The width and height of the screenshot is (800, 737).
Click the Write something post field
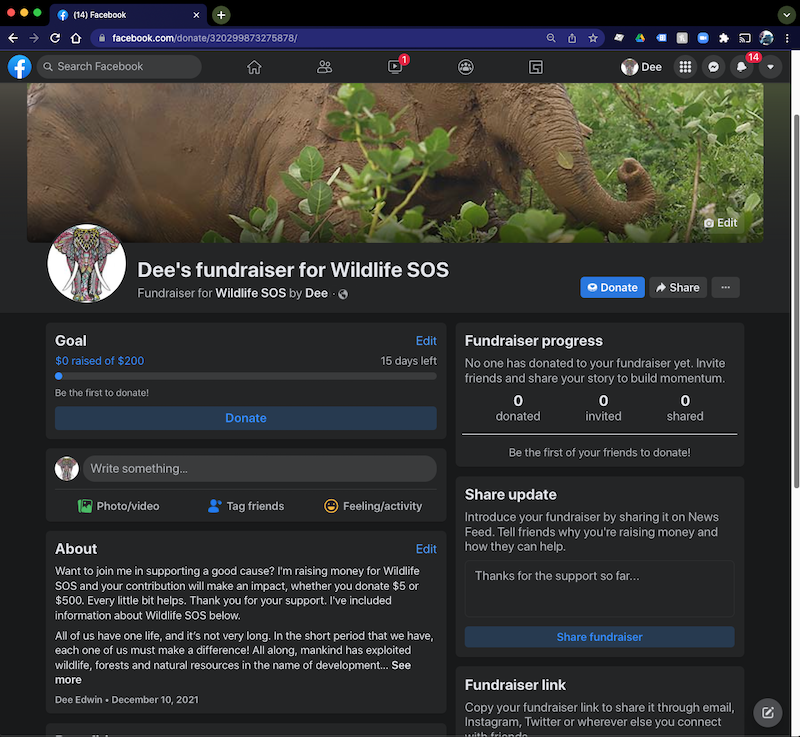(258, 469)
